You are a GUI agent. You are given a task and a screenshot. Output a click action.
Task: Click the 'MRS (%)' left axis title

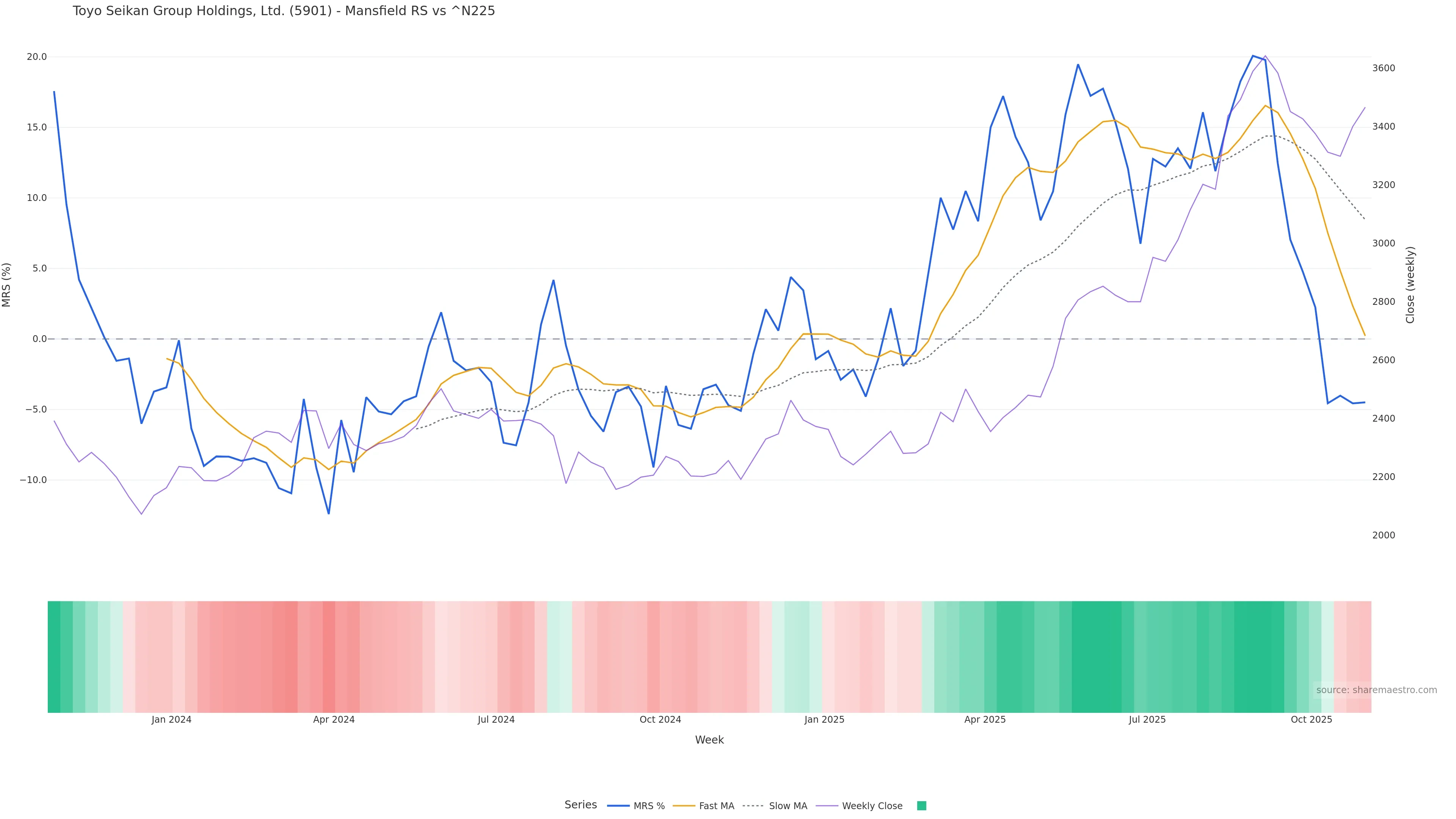7,285
